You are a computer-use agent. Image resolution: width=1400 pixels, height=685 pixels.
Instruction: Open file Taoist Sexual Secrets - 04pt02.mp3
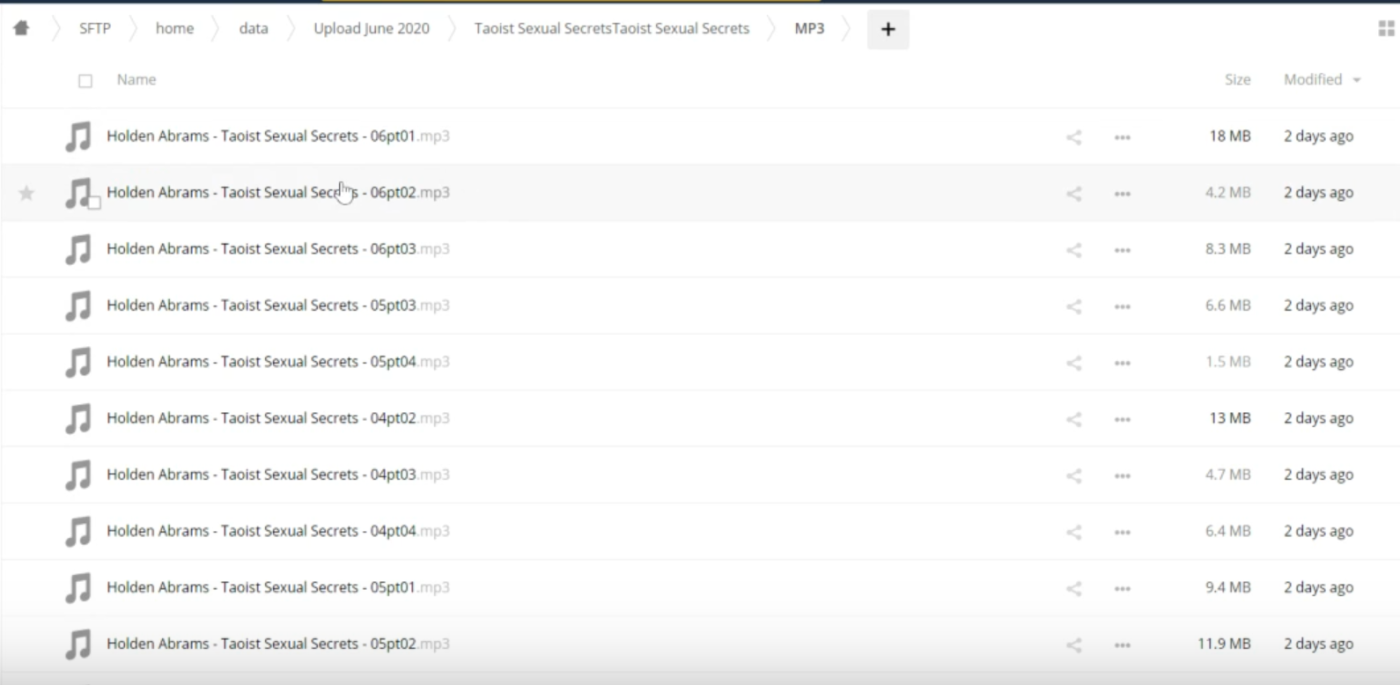(278, 419)
